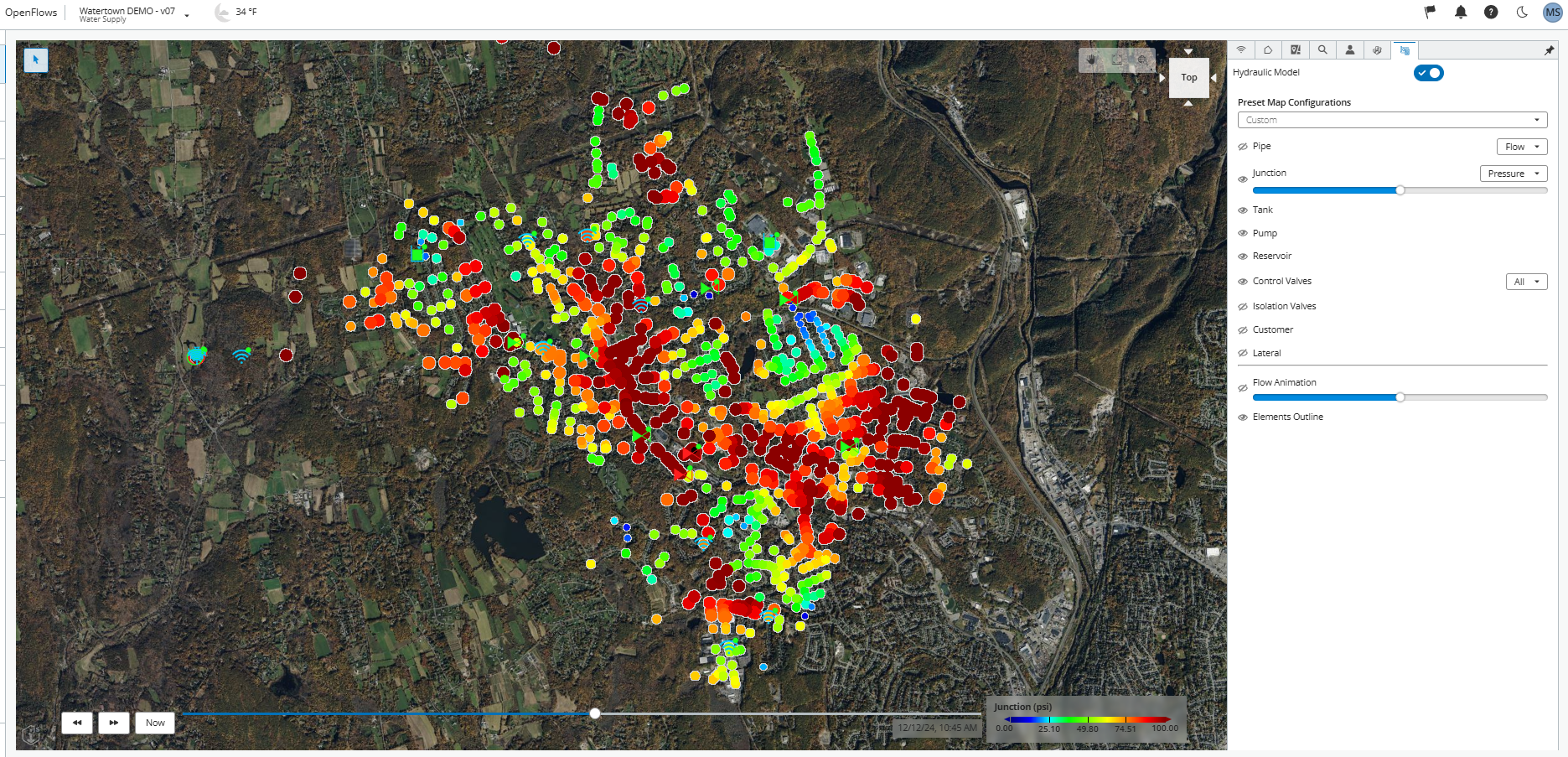
Task: Activate the pan hand tool
Action: [1092, 60]
